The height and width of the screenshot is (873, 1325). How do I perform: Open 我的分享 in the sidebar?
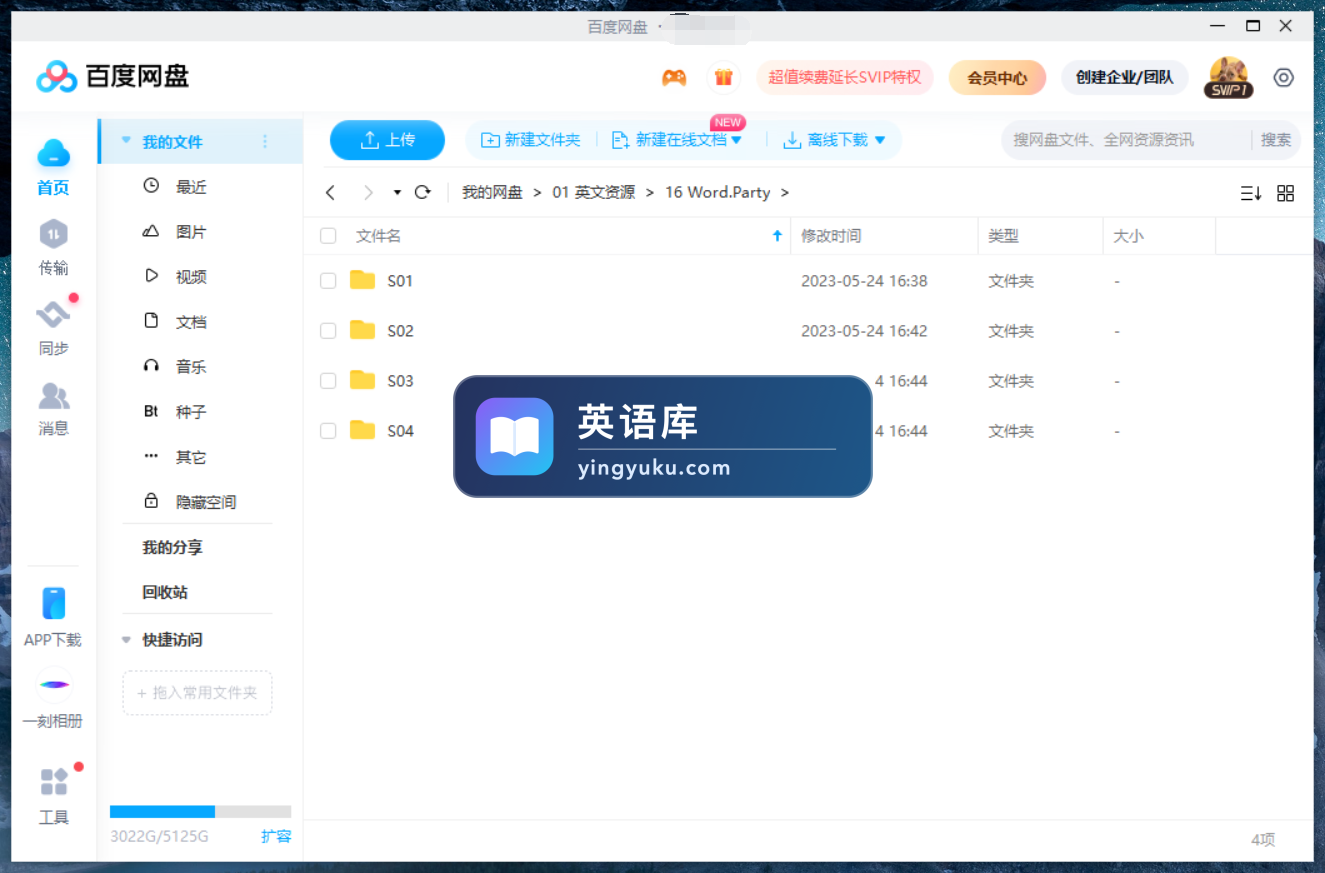coord(172,547)
